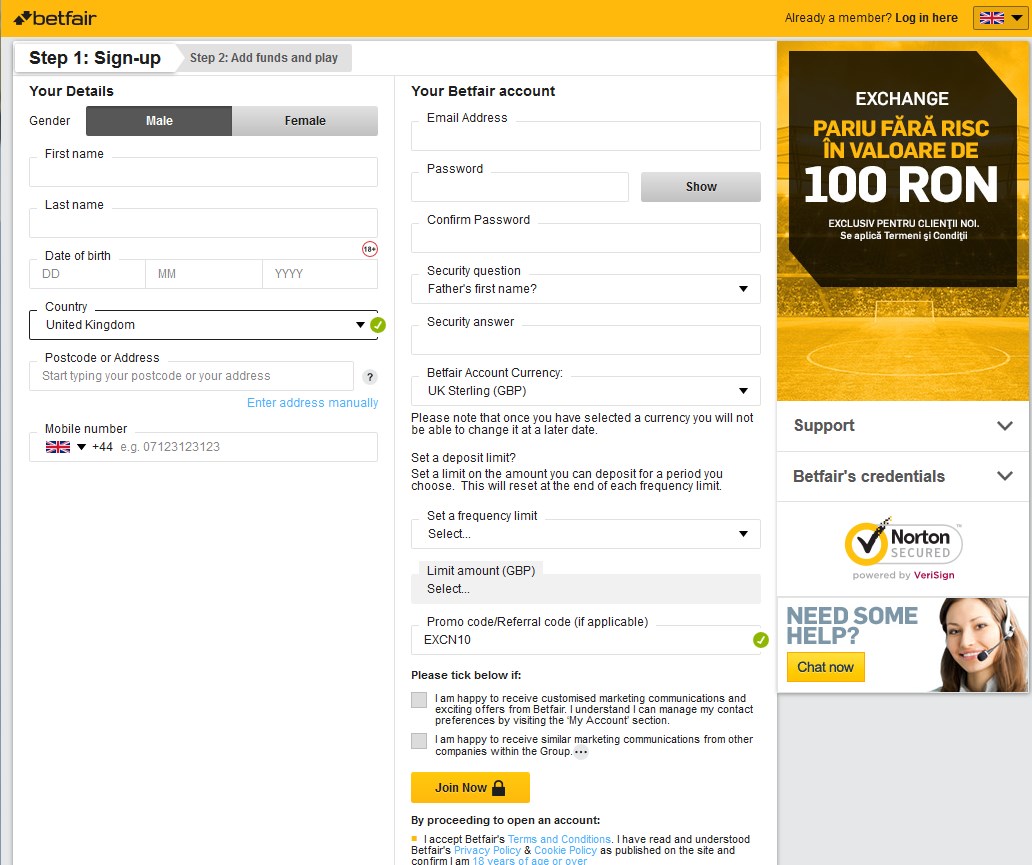Click the DD day of birth field
1032x865 pixels.
point(88,274)
